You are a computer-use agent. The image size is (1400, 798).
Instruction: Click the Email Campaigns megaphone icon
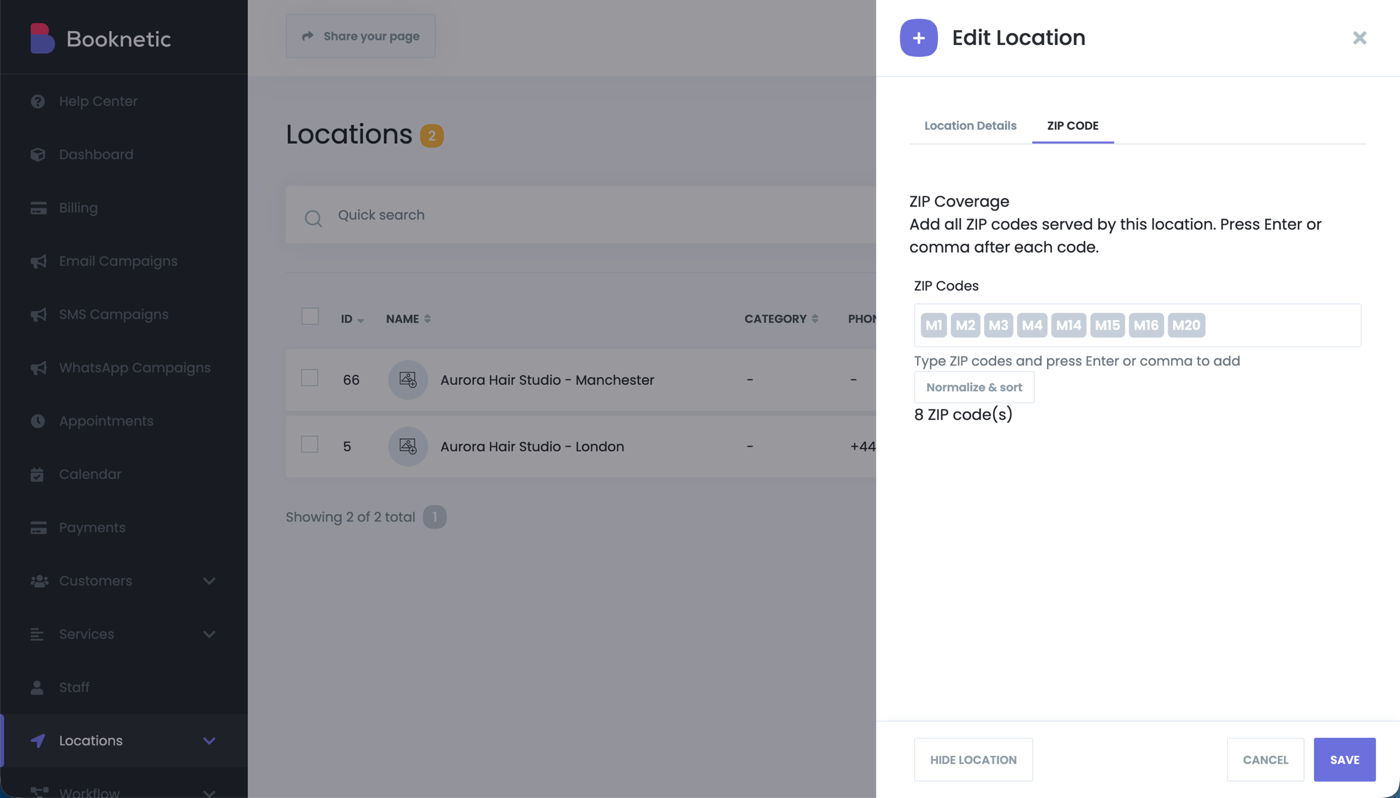tap(38, 261)
